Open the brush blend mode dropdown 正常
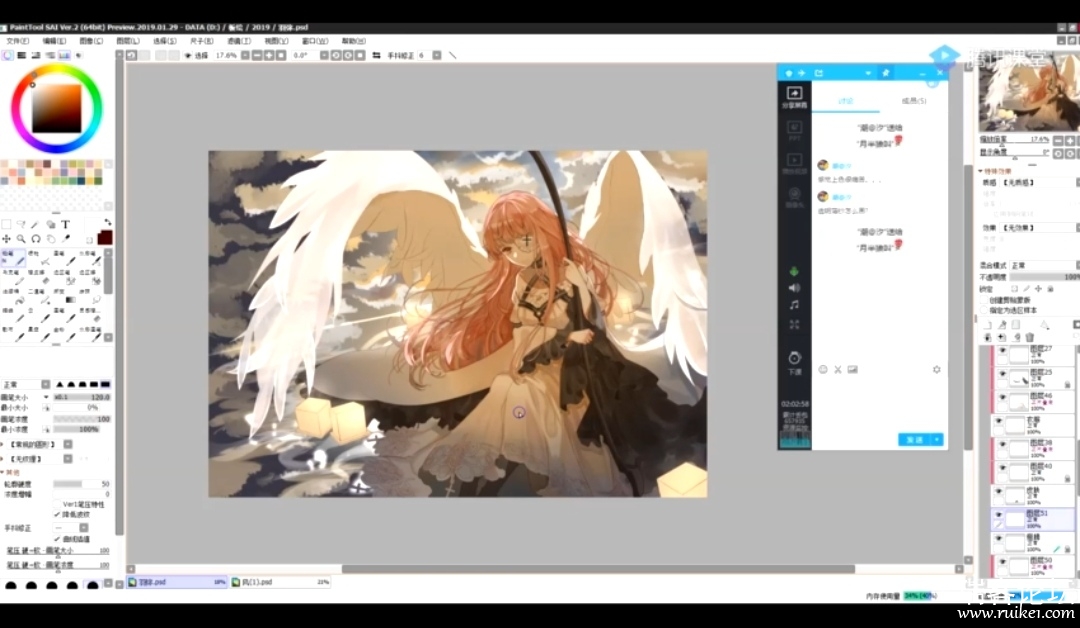The image size is (1080, 628). (x=26, y=384)
